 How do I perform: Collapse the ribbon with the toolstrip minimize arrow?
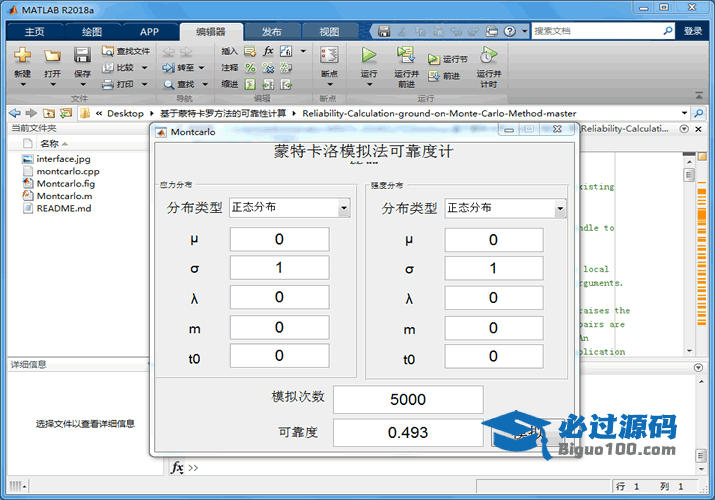pos(699,95)
